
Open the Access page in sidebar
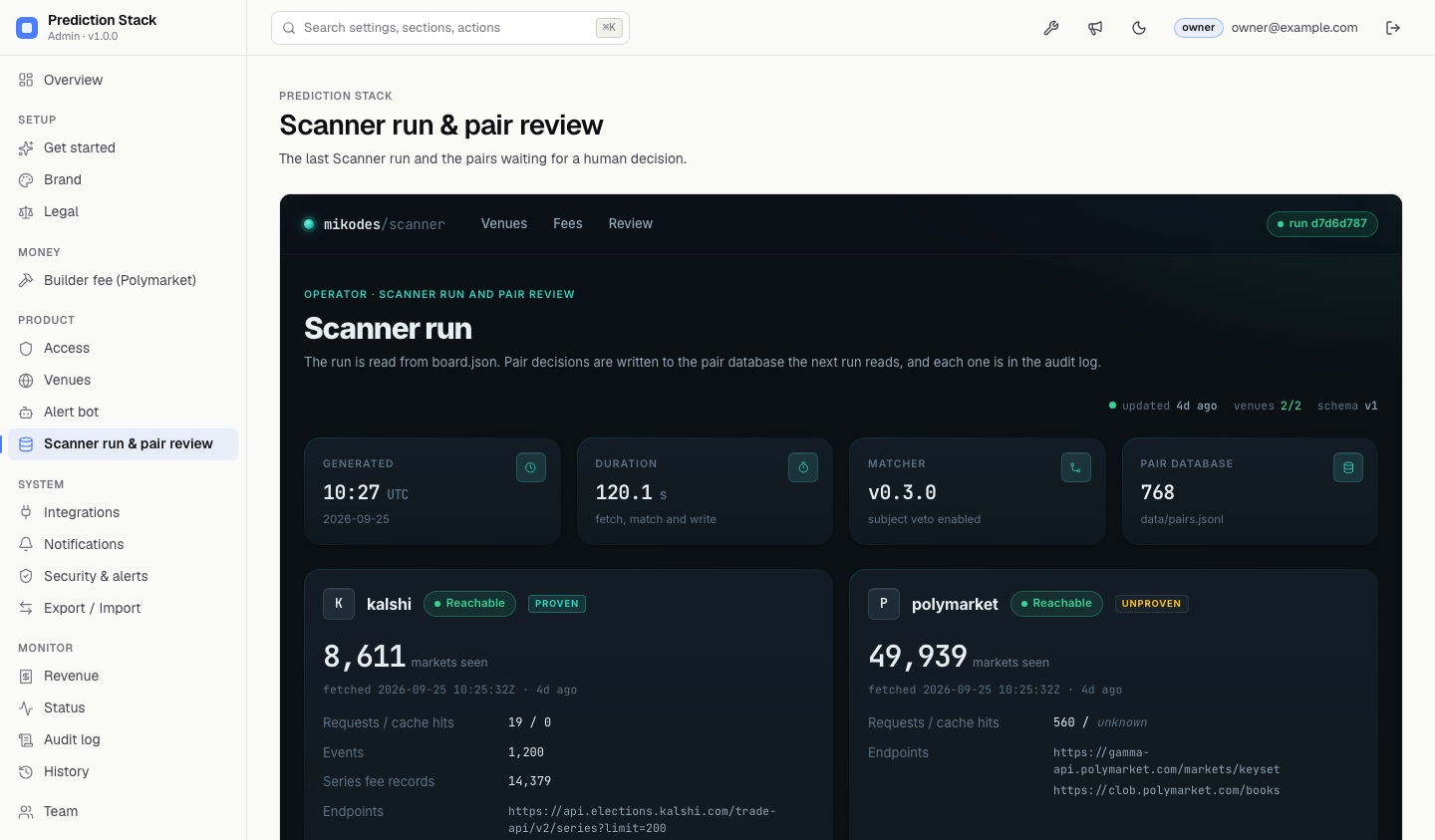(124, 348)
